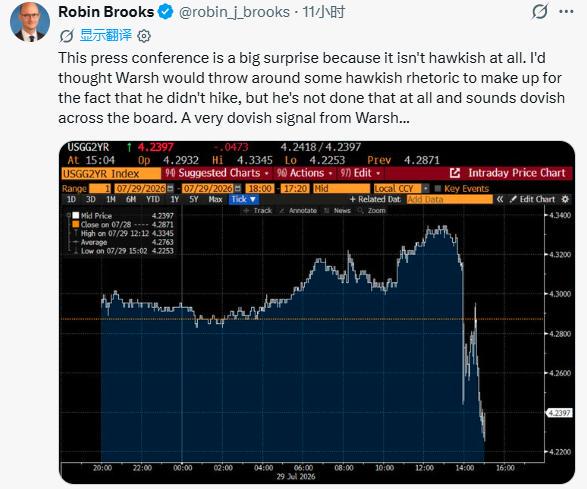Viewport: 587px width, 489px height.
Task: Expand the Suggested Charts dropdown
Action: click(217, 173)
